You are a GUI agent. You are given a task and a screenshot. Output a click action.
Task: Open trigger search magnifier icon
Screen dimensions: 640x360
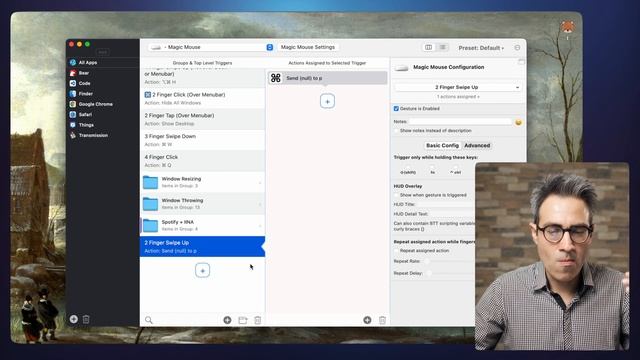149,320
